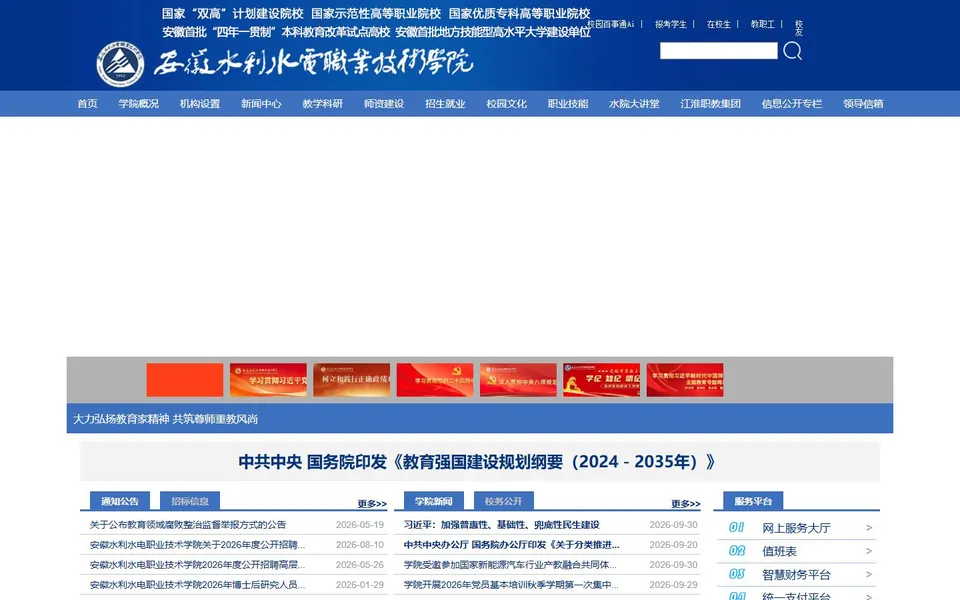The image size is (960, 600).
Task: Select the plain orange banner thumbnail
Action: (185, 380)
